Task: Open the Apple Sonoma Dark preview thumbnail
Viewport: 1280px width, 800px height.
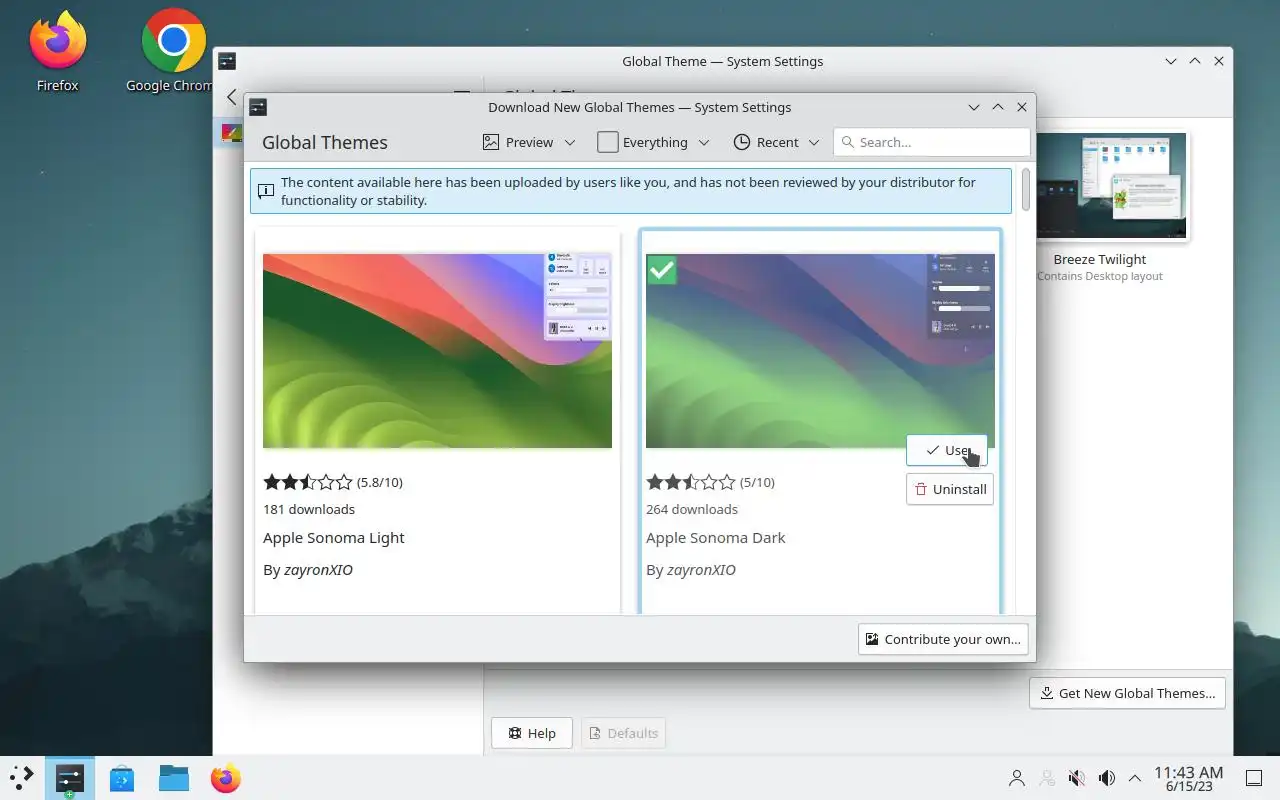Action: (x=820, y=350)
